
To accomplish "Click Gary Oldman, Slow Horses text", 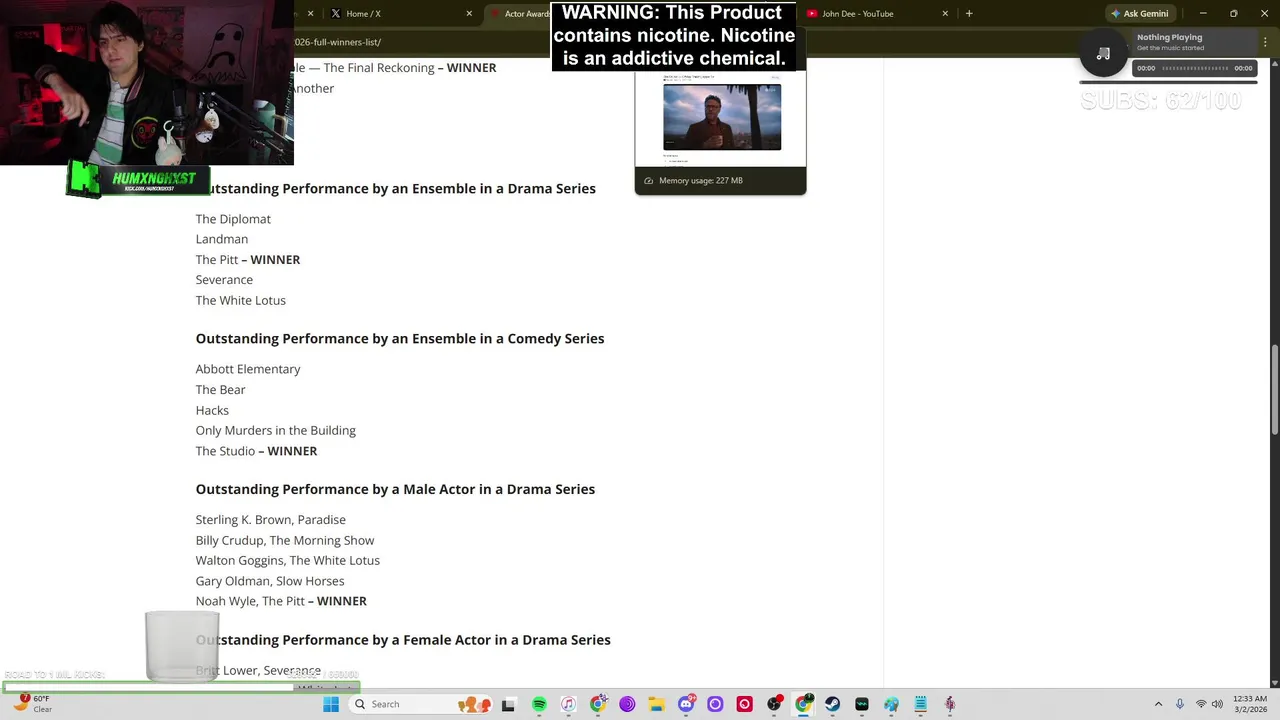I will pos(270,581).
